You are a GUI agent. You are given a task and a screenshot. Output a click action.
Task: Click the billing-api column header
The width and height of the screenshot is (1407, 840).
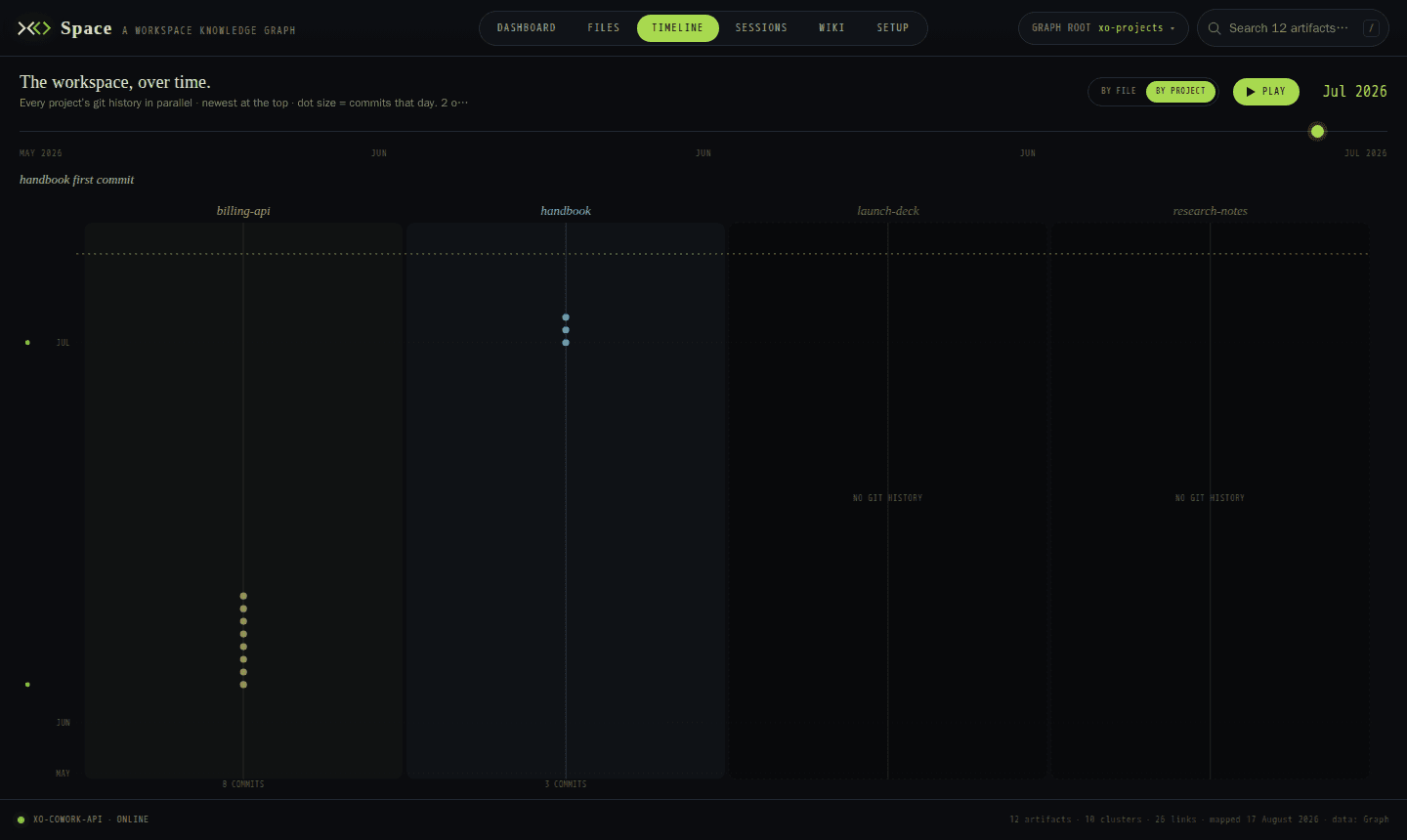[x=243, y=211]
